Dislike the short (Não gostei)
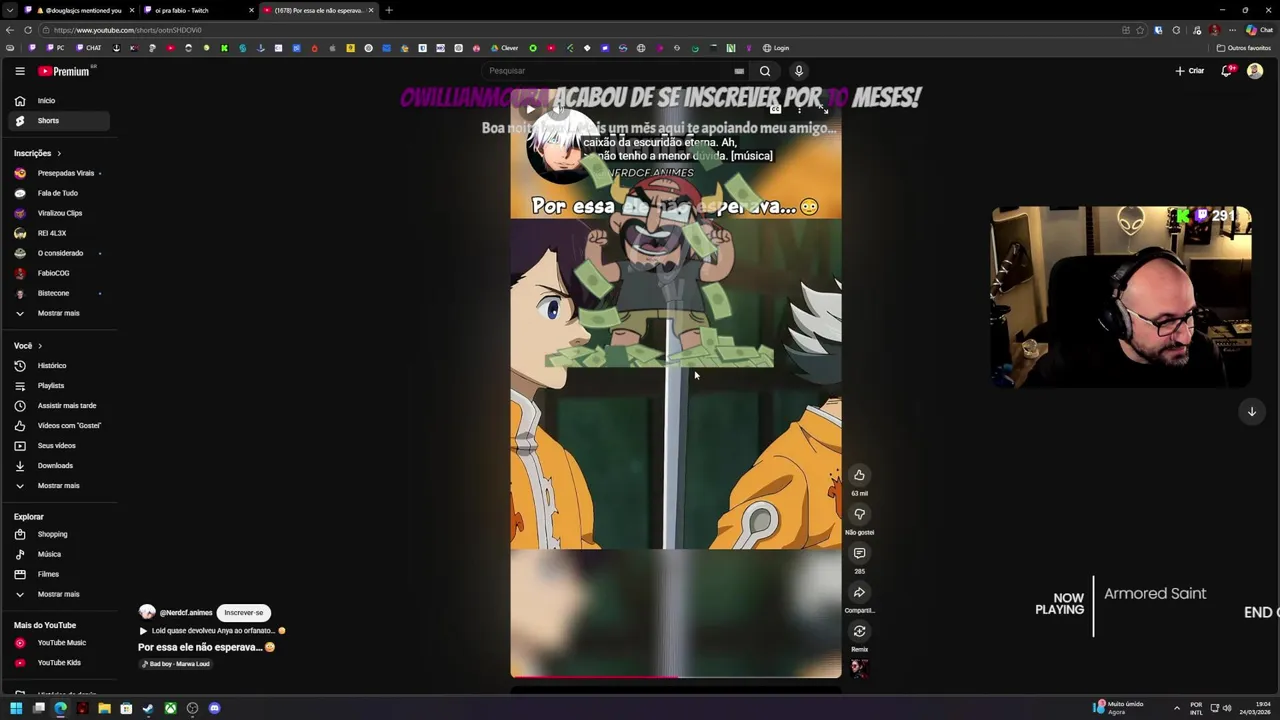This screenshot has height=720, width=1280. pos(859,514)
